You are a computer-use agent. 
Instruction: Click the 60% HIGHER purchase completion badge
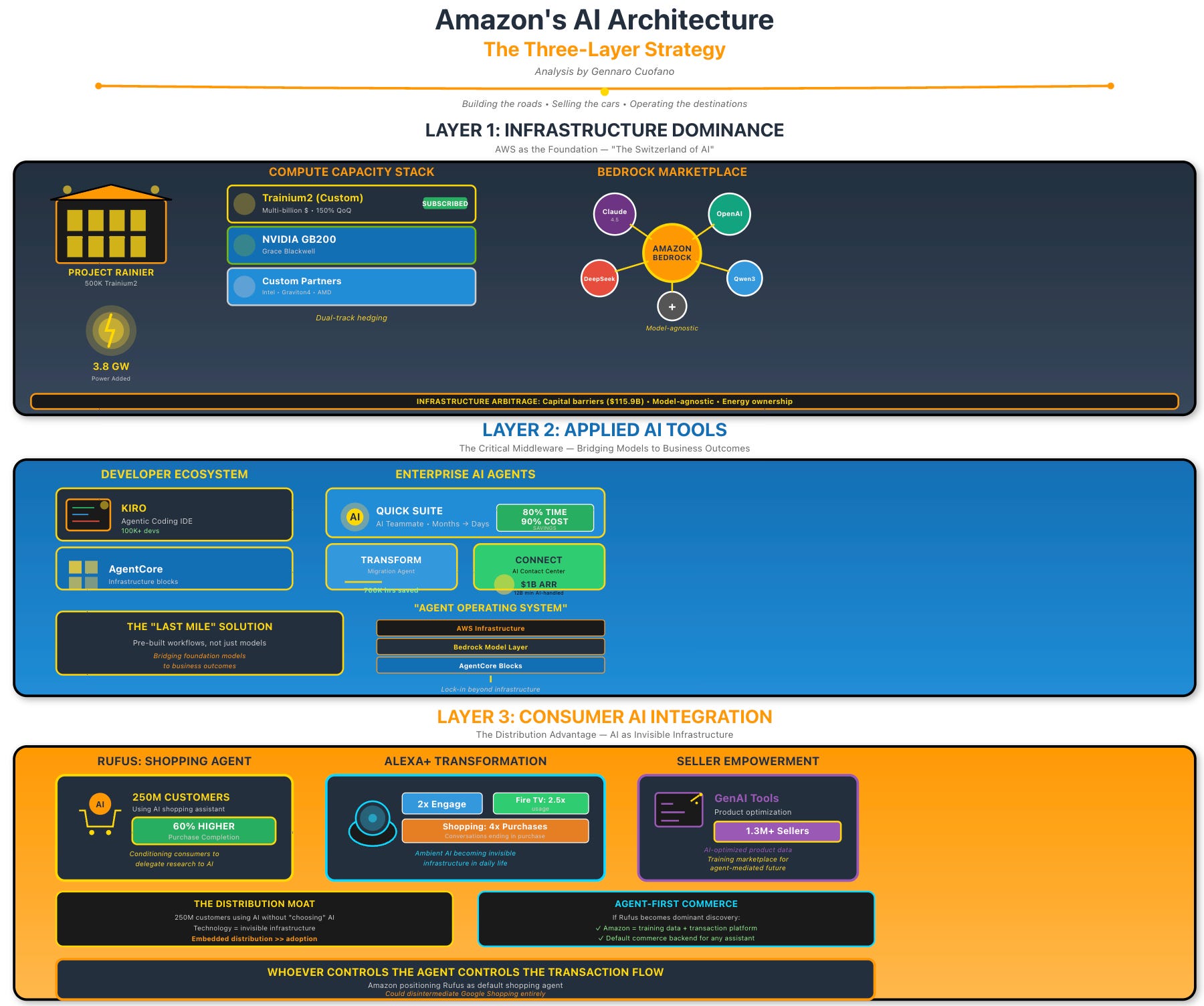204,831
